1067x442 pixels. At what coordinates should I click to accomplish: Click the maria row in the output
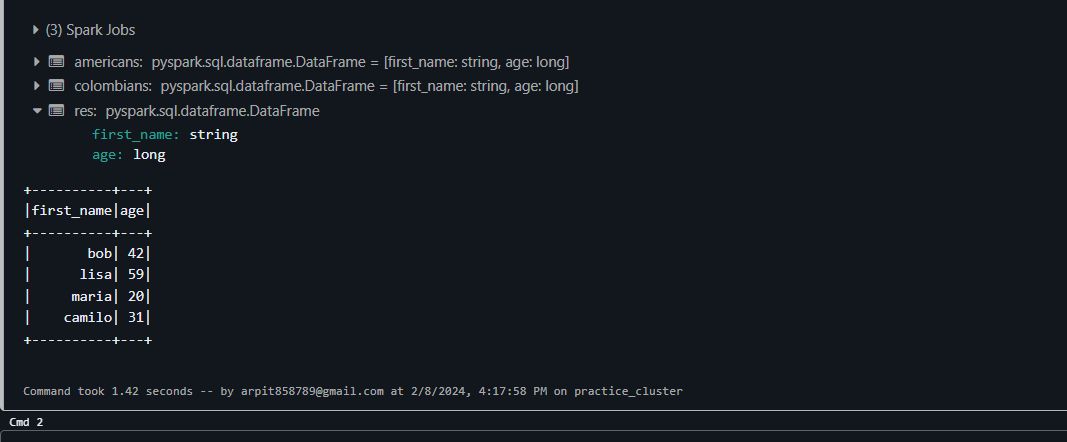point(87,296)
